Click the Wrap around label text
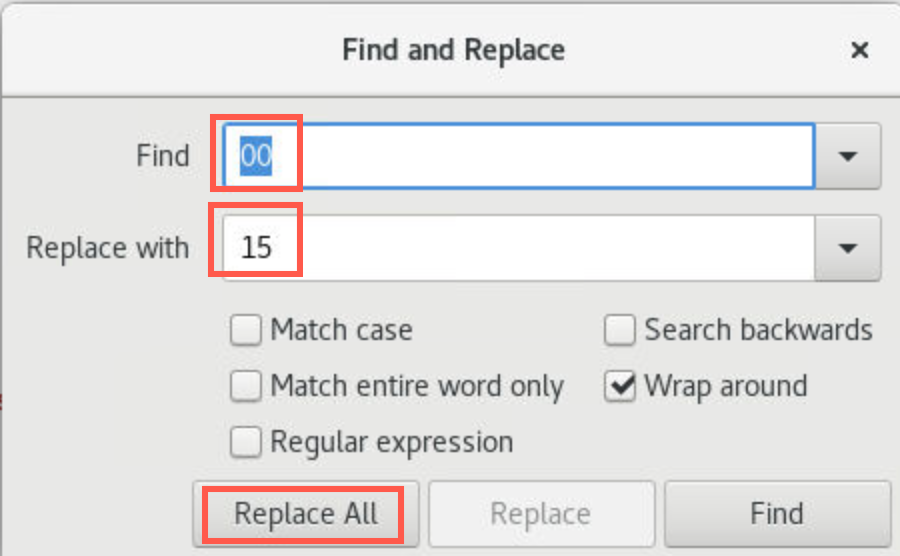Viewport: 900px width, 556px height. (726, 386)
